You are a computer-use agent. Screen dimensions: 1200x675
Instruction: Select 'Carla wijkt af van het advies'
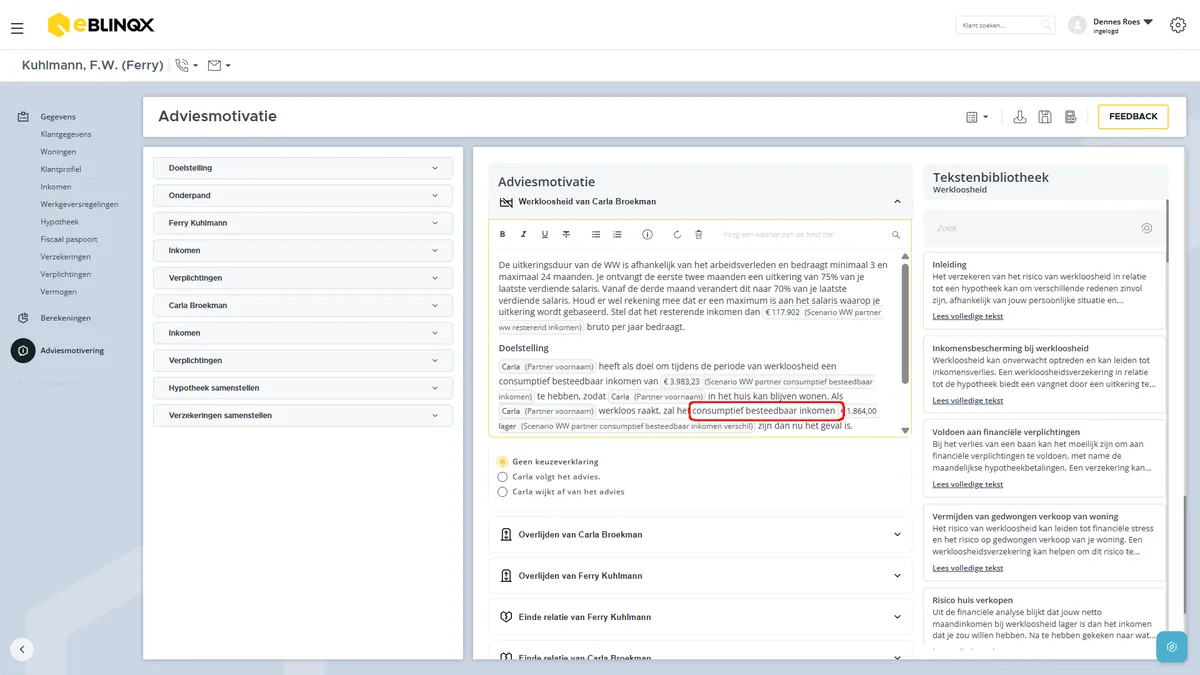pyautogui.click(x=503, y=492)
